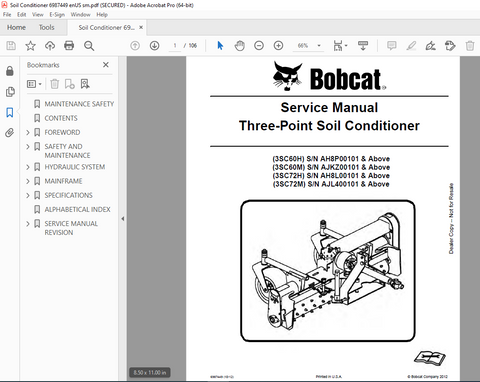The width and height of the screenshot is (480, 382).
Task: Jump to the ALPHABETICAL INDEX bookmark
Action: click(x=77, y=210)
